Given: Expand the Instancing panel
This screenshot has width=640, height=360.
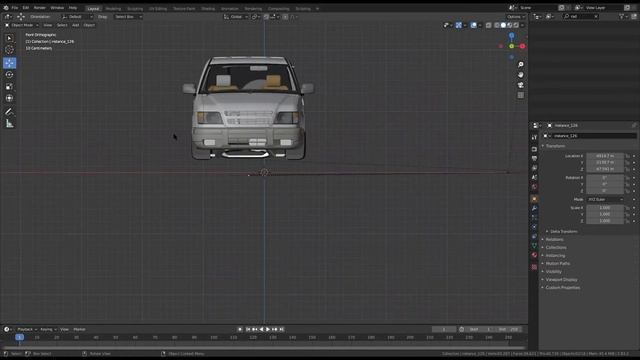Looking at the screenshot, I should (x=555, y=256).
